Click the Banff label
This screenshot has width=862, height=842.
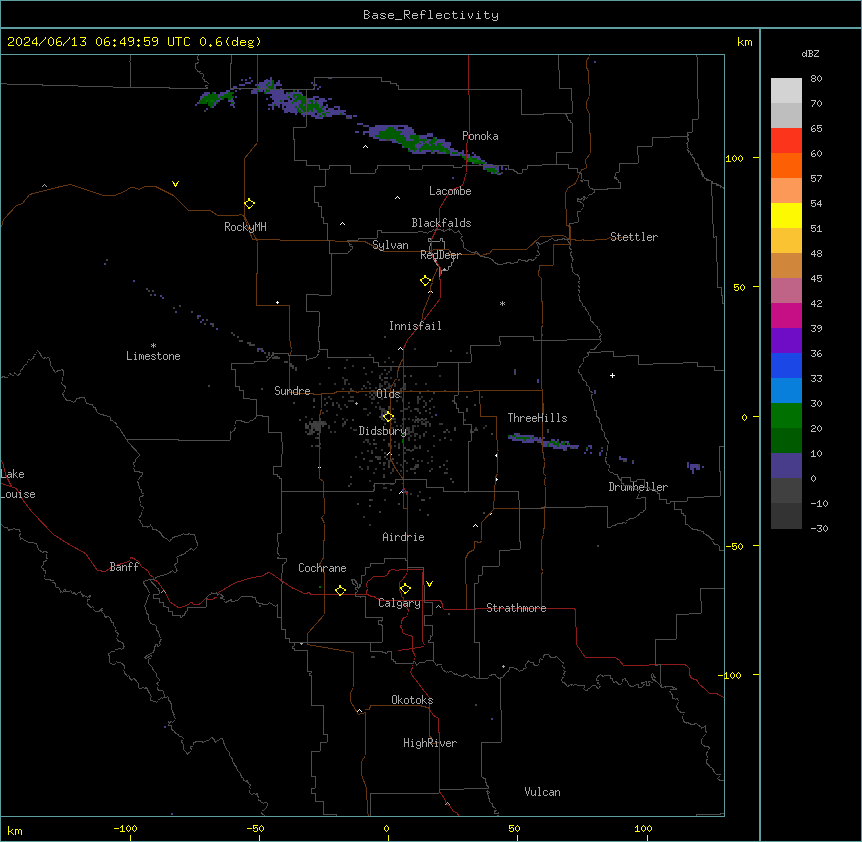click(124, 567)
